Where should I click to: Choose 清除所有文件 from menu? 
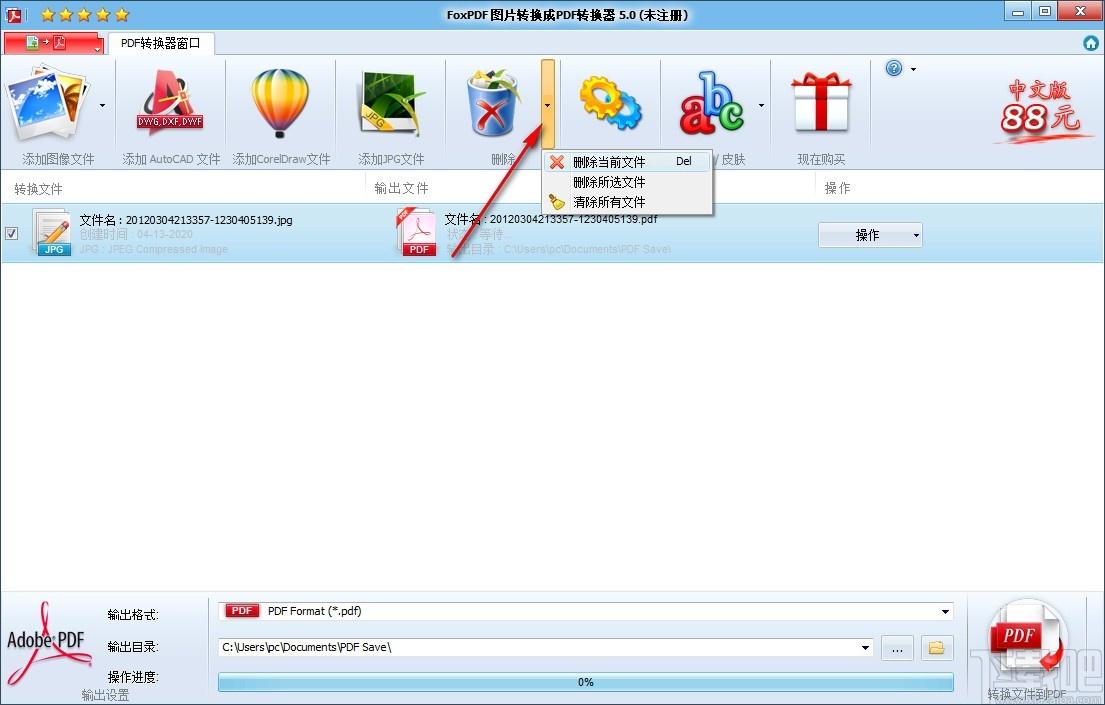(626, 202)
